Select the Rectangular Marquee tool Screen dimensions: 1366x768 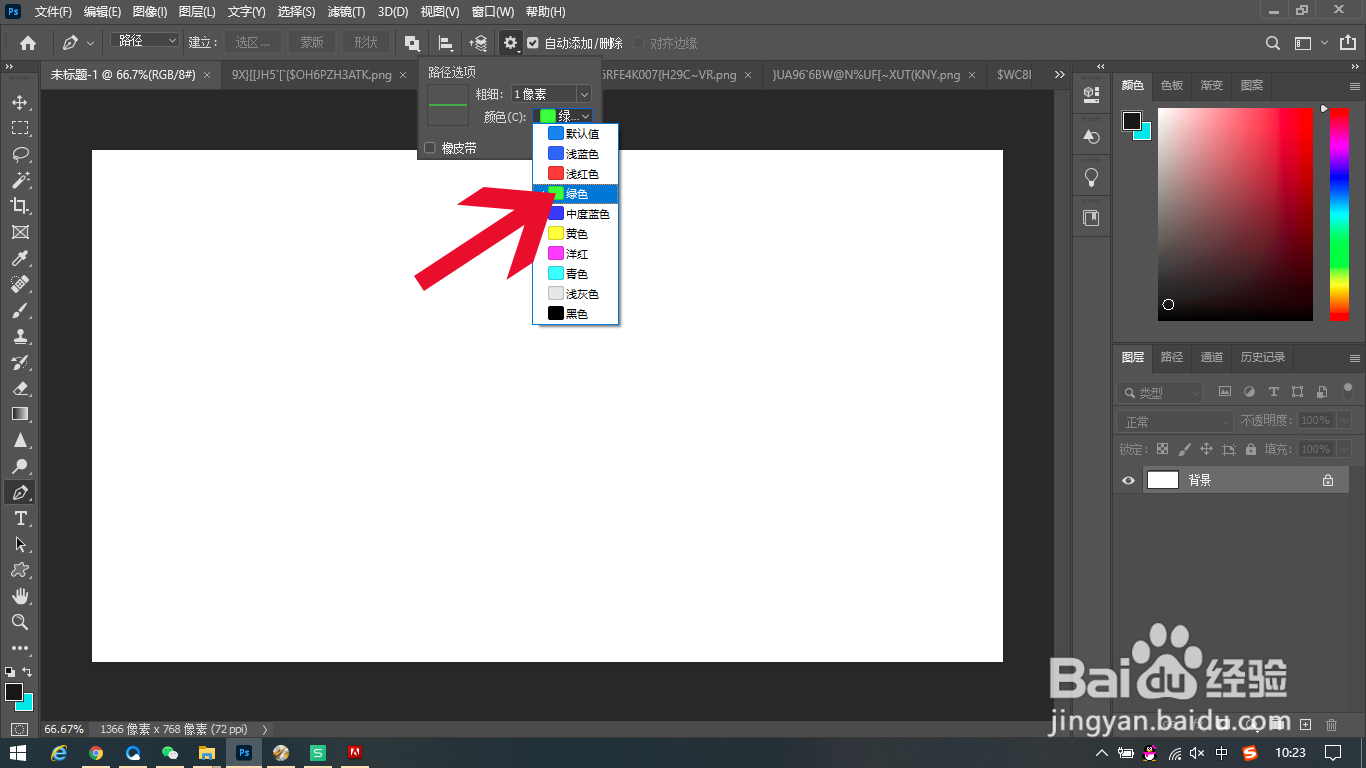(x=19, y=128)
